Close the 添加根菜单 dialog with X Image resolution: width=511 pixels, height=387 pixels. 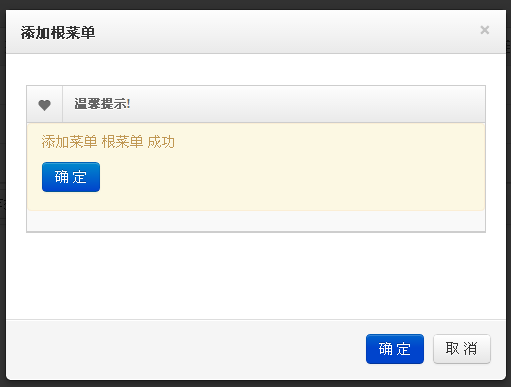point(485,30)
